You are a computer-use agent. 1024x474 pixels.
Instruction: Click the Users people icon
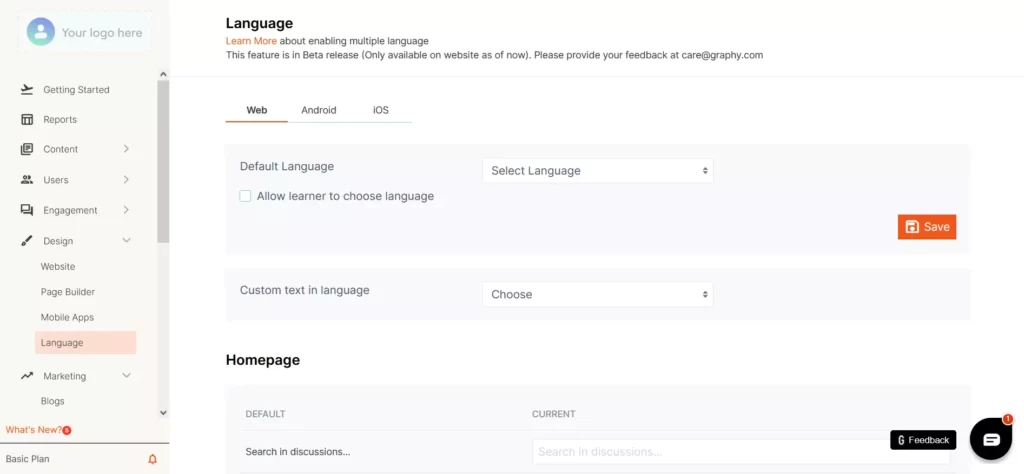pos(27,180)
